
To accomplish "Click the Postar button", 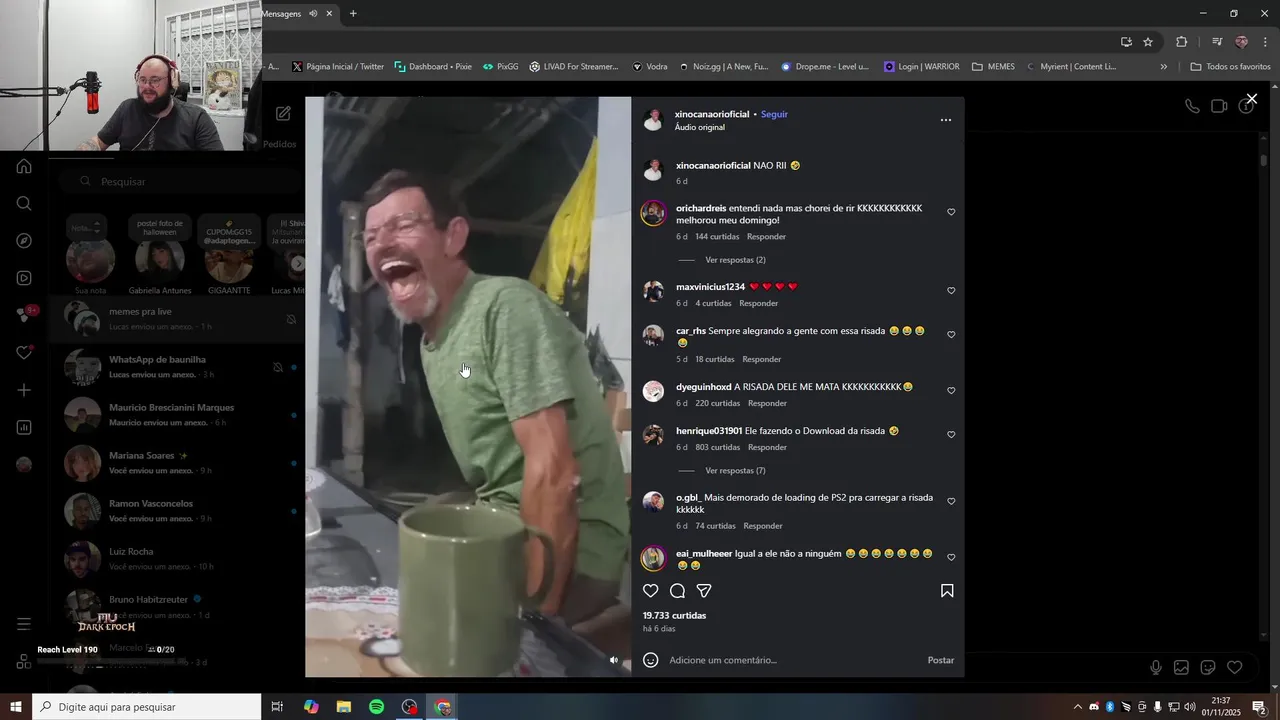I will coord(941,660).
